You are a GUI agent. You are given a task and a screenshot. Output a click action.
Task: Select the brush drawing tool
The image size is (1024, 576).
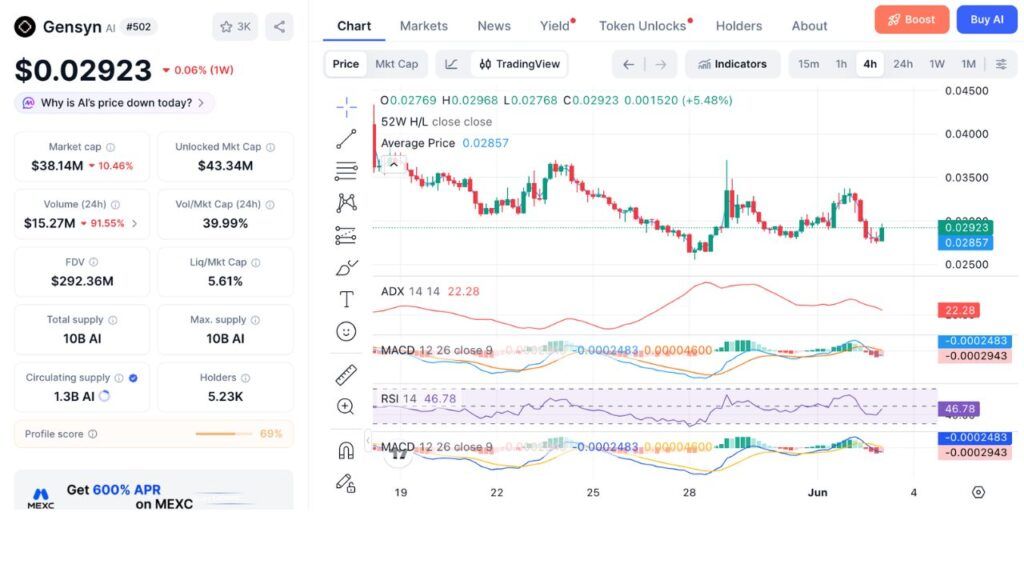346,267
